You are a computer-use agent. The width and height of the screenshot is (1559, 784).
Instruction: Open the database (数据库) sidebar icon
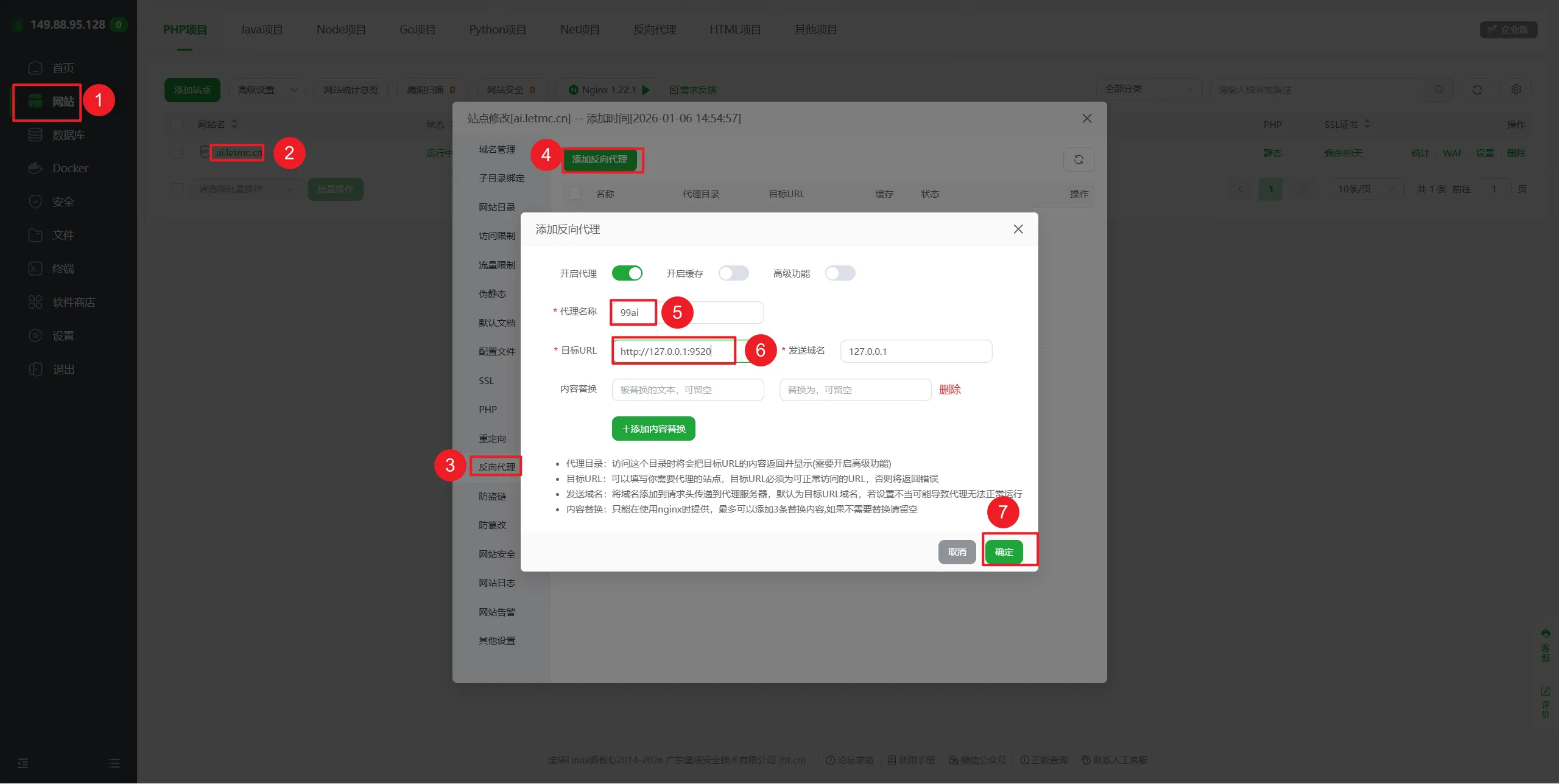point(35,135)
